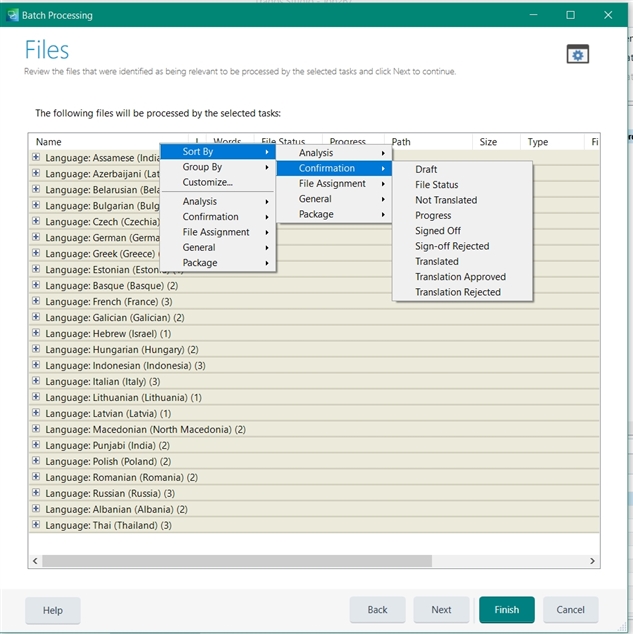Click the Name column header
Screen dimensions: 633x634
pyautogui.click(x=108, y=142)
